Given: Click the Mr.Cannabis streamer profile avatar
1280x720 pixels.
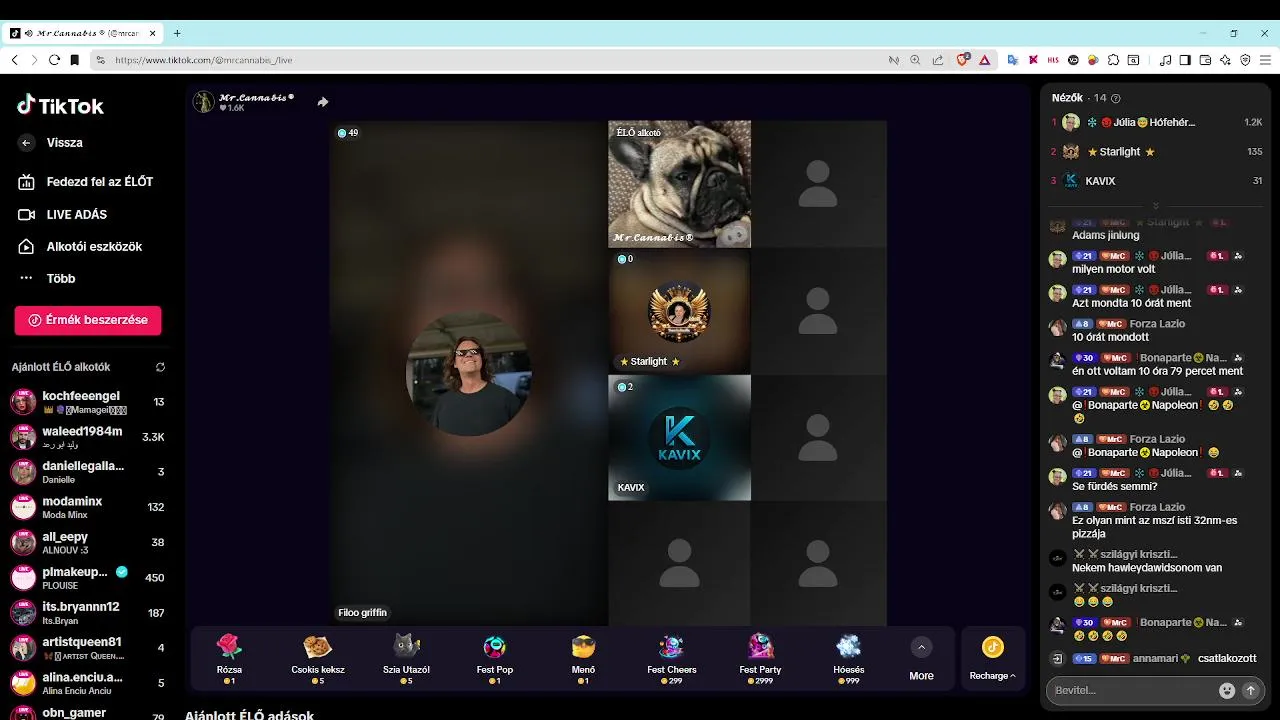Looking at the screenshot, I should click(204, 102).
